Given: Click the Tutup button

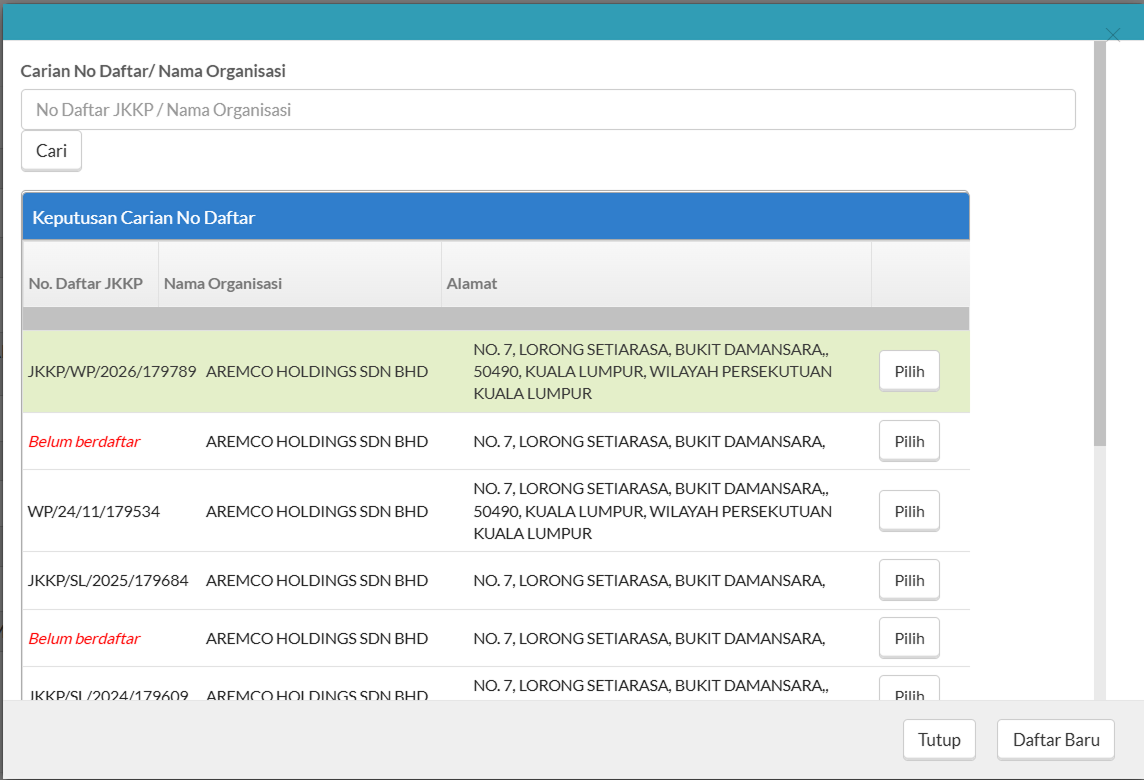Looking at the screenshot, I should coord(939,740).
